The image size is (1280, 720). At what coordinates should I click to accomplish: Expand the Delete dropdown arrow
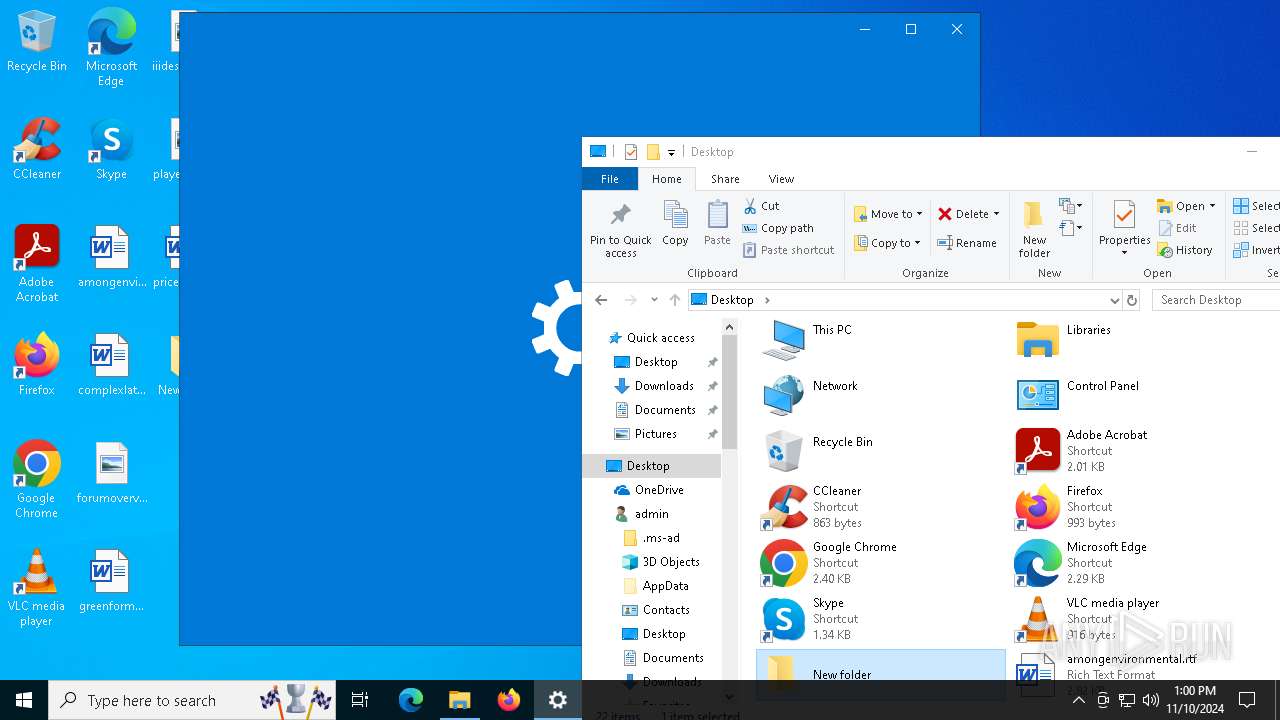tap(997, 214)
